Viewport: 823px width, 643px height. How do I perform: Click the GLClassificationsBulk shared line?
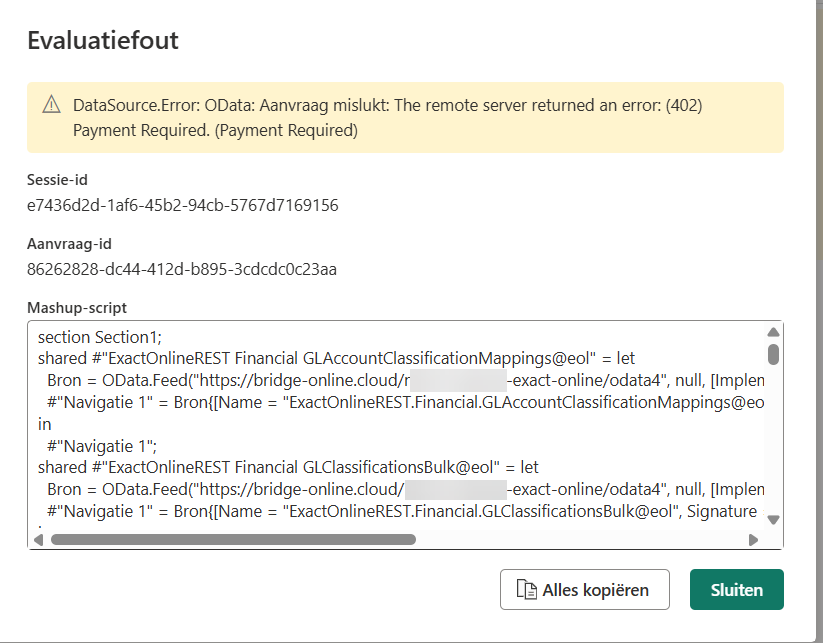(x=288, y=467)
